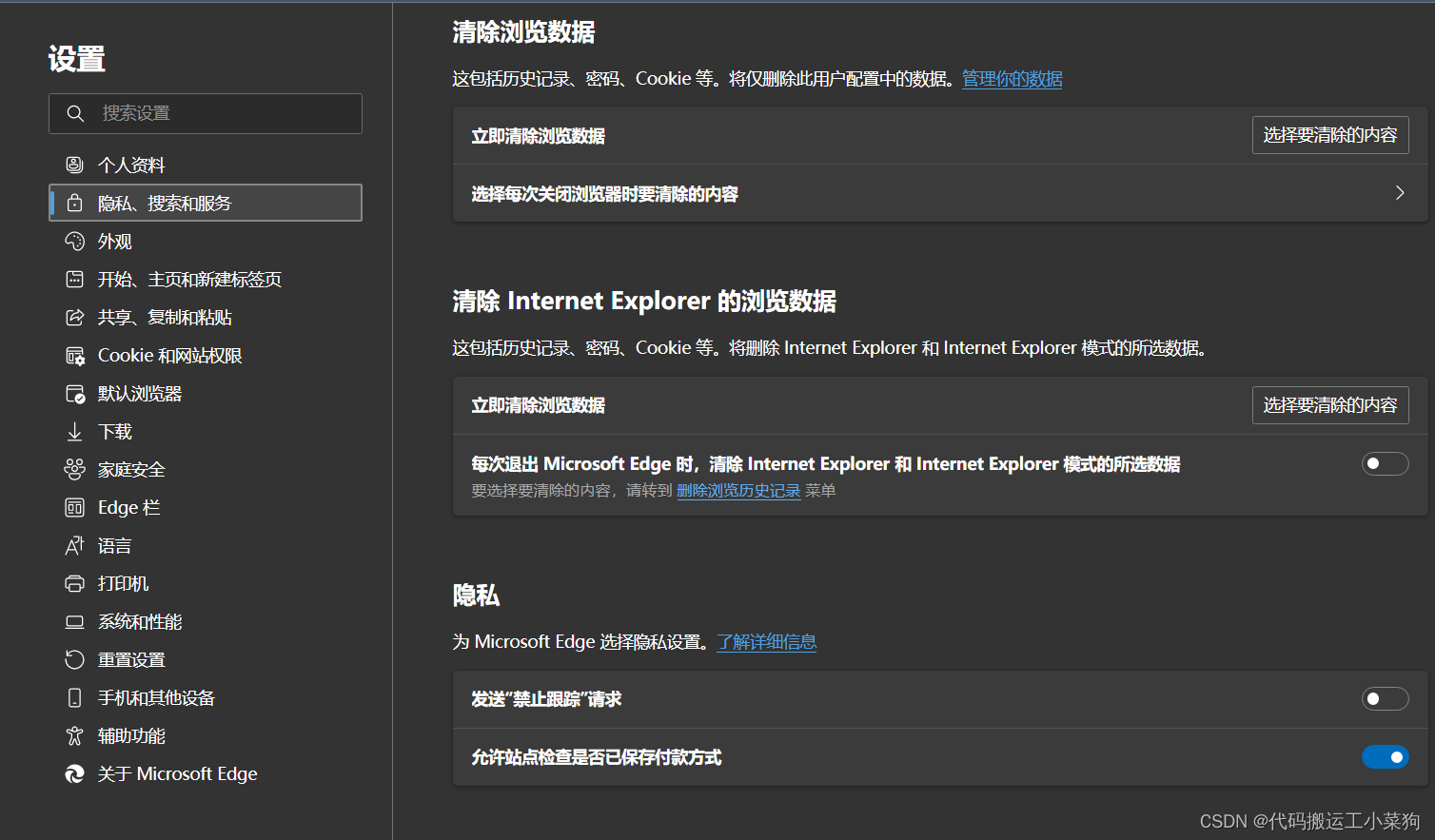Image resolution: width=1435 pixels, height=840 pixels.
Task: Click the icon beside Cookie 和网站权限
Action: point(74,355)
